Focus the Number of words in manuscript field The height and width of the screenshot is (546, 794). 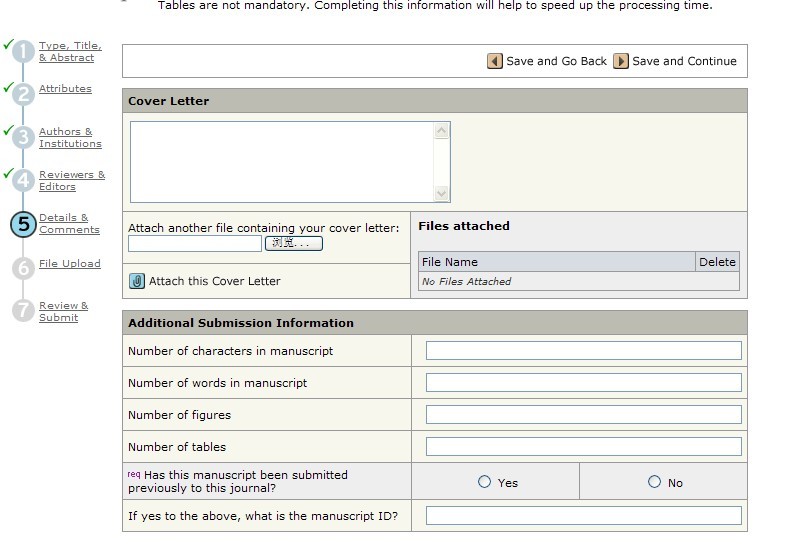[583, 383]
